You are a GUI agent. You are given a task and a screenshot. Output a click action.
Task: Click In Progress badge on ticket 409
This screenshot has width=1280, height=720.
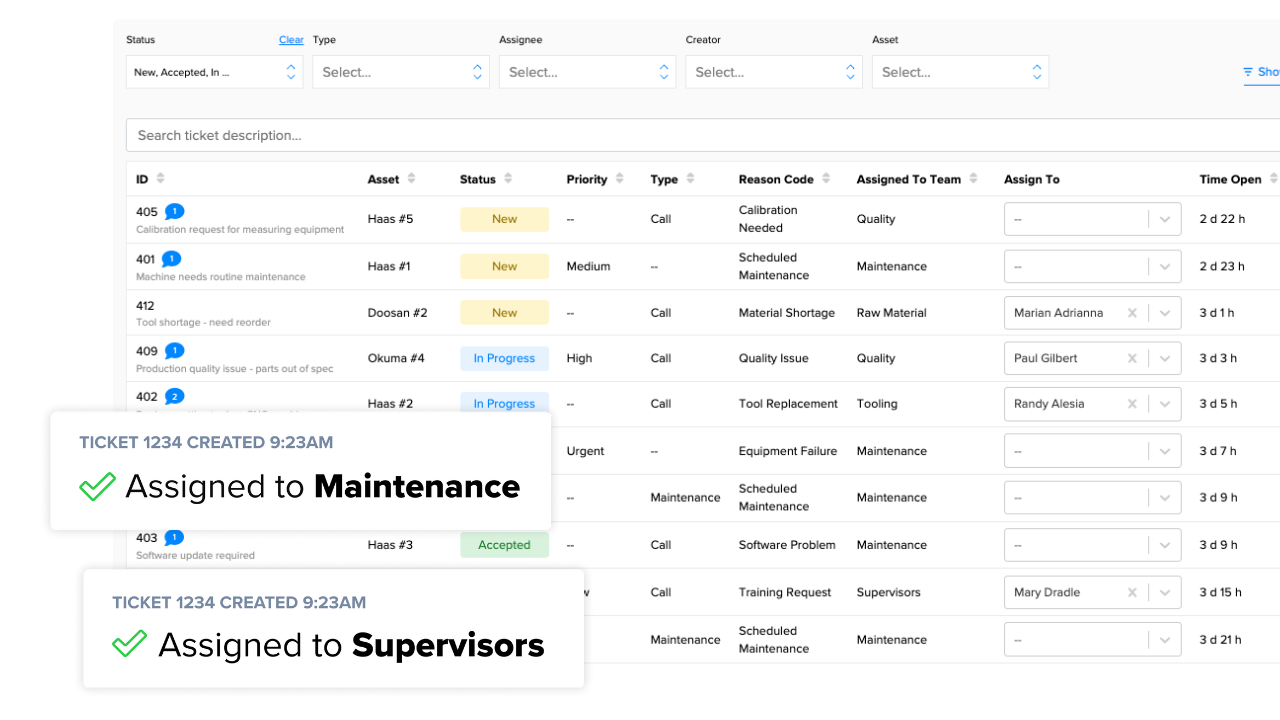(504, 358)
